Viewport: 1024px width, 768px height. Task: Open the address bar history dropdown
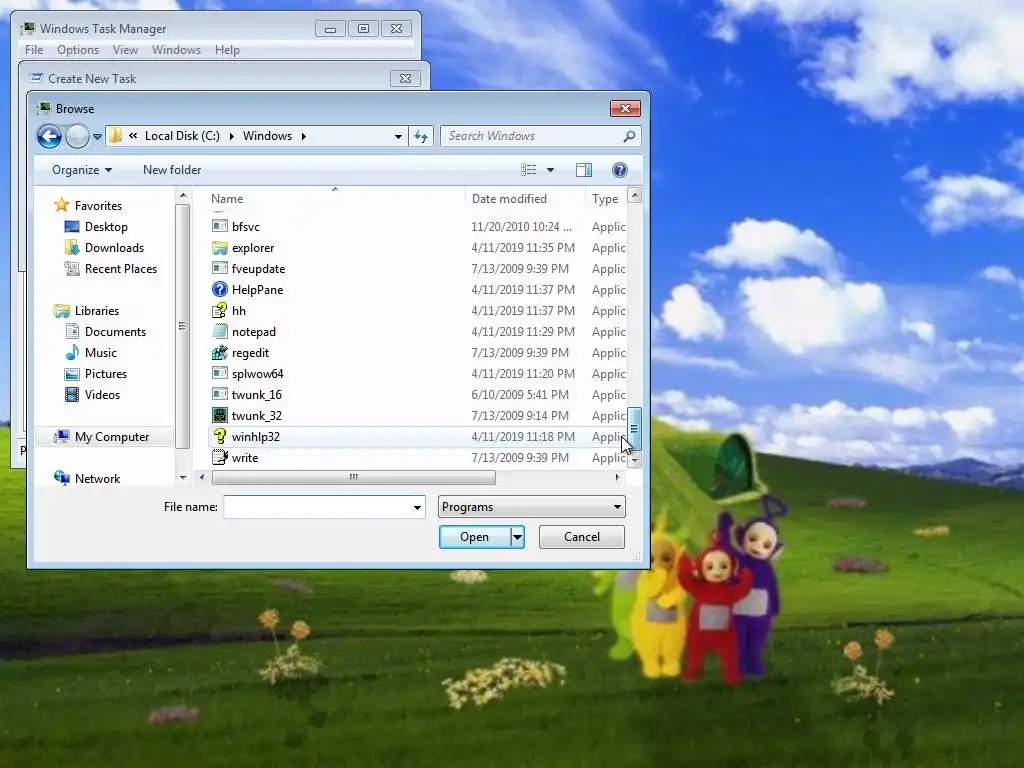tap(398, 136)
